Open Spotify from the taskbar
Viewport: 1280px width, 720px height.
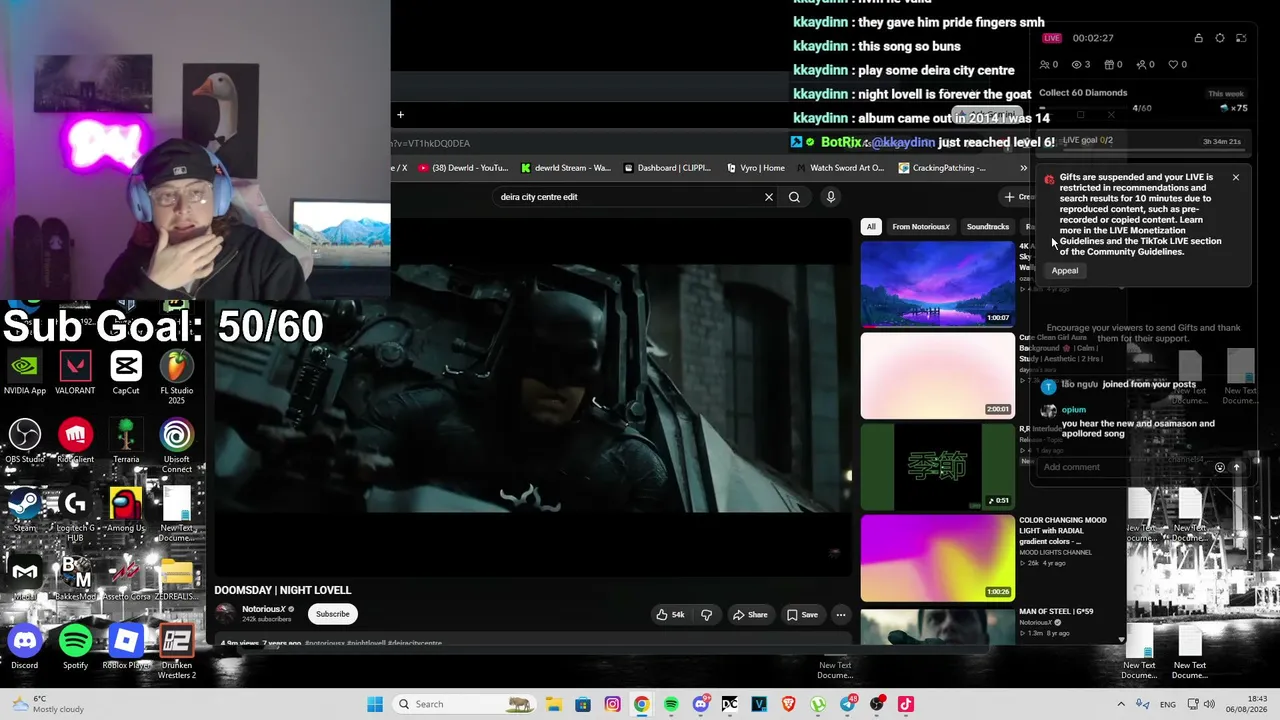click(x=671, y=704)
